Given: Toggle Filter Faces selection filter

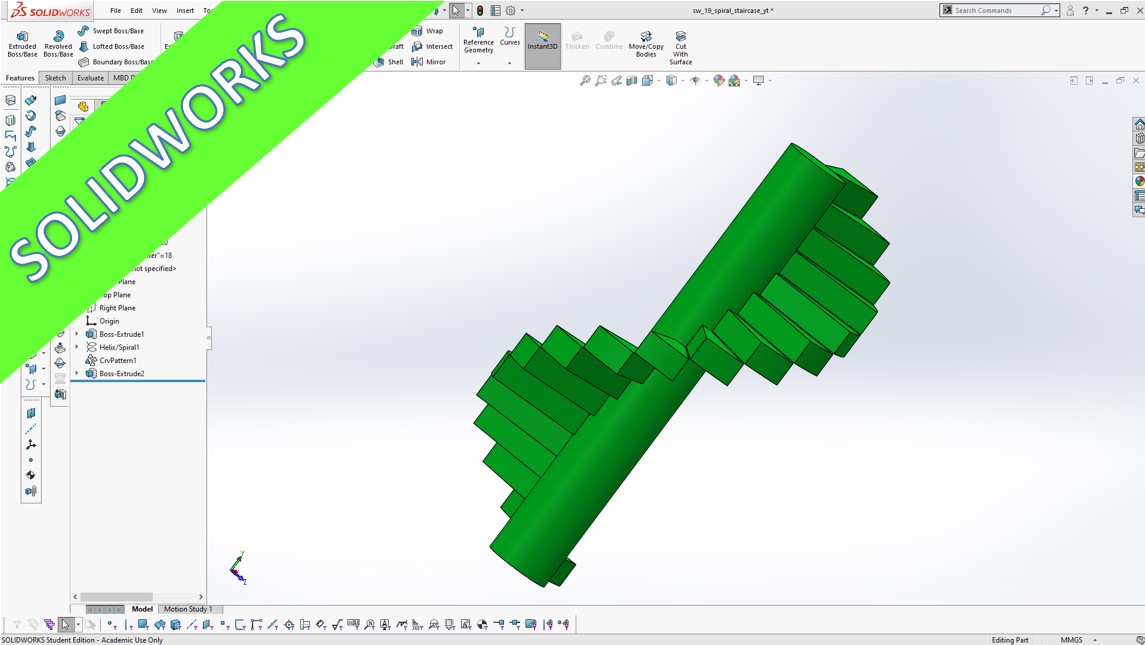Looking at the screenshot, I should (x=144, y=625).
